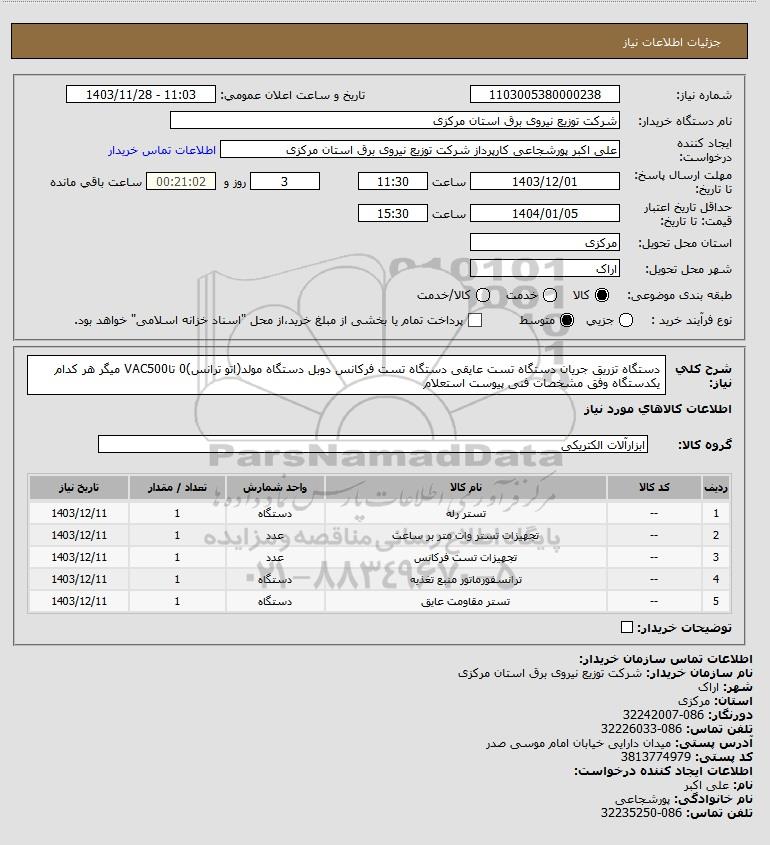770x845 pixels.
Task: Click the postal code 3813774979
Action: click(655, 757)
